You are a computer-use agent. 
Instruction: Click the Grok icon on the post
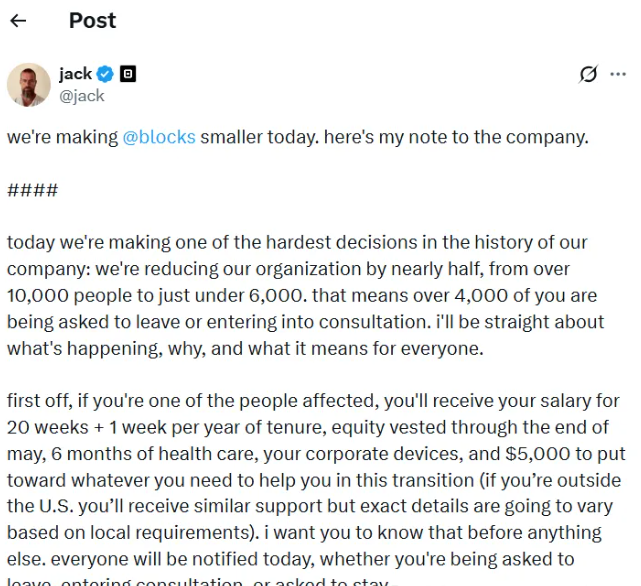click(589, 74)
